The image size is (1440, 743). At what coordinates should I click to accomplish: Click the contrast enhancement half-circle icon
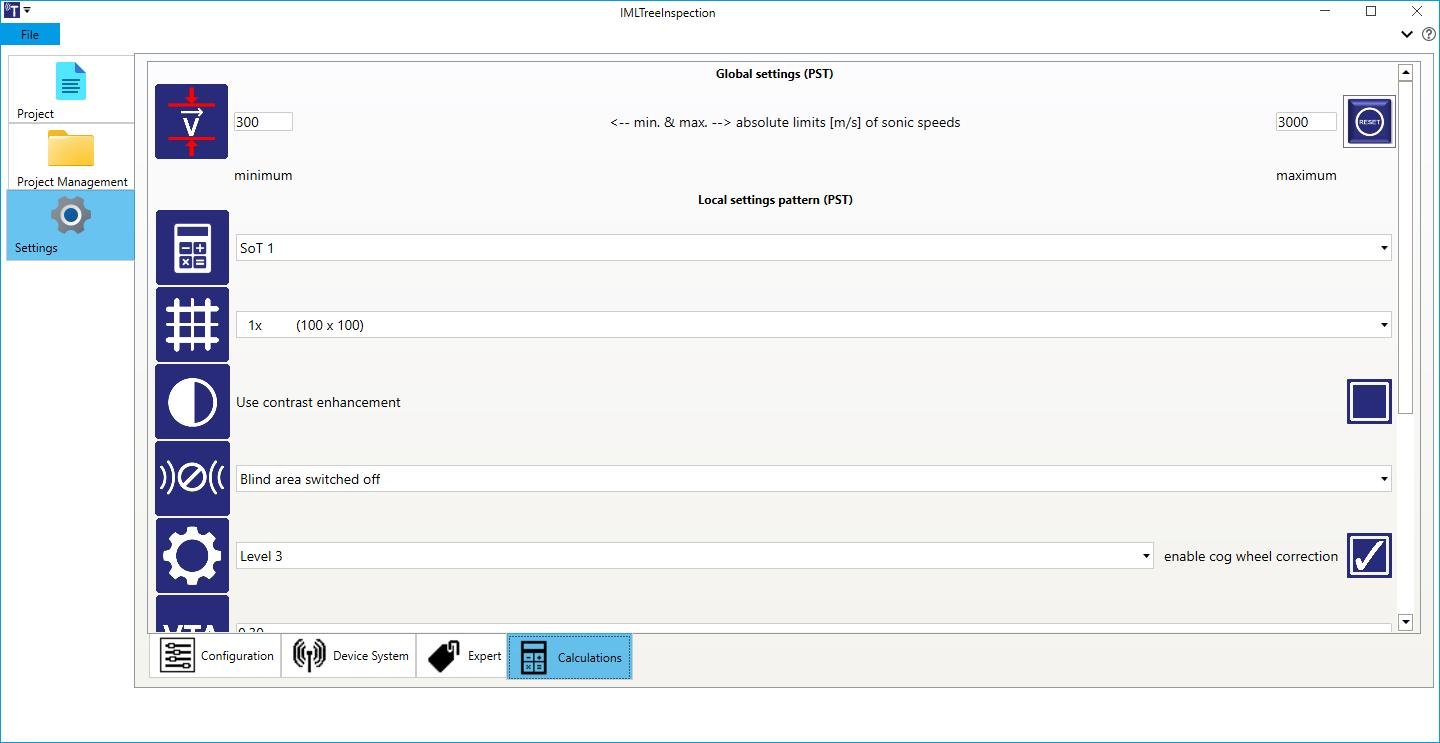[192, 401]
